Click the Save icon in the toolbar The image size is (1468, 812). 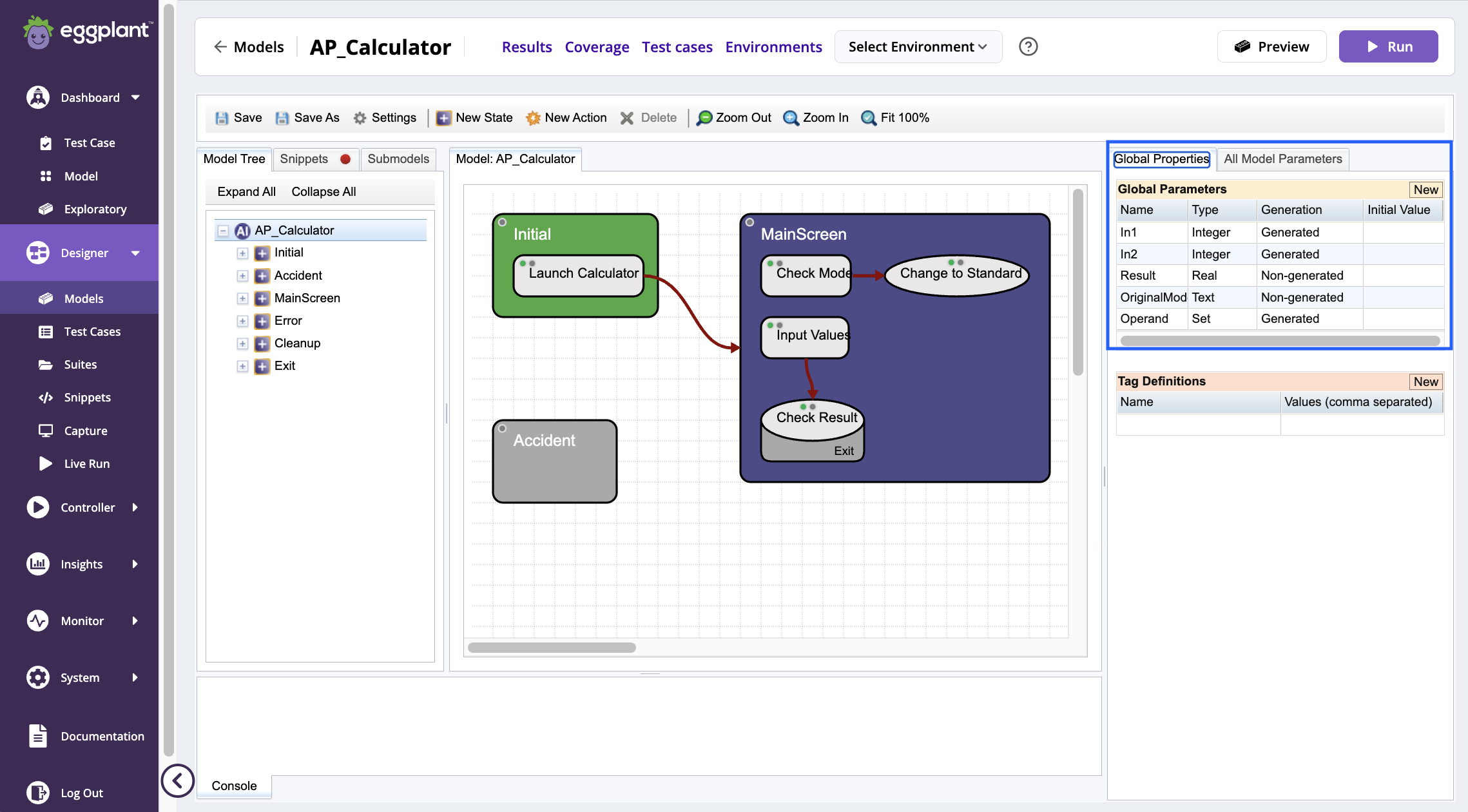pyautogui.click(x=222, y=118)
